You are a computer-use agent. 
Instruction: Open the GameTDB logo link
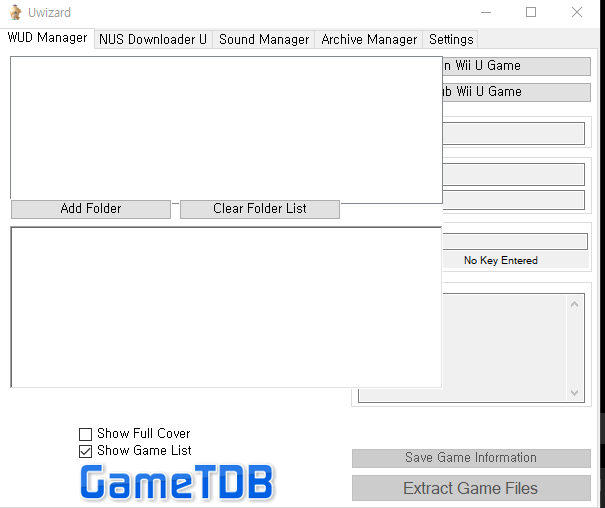click(177, 482)
